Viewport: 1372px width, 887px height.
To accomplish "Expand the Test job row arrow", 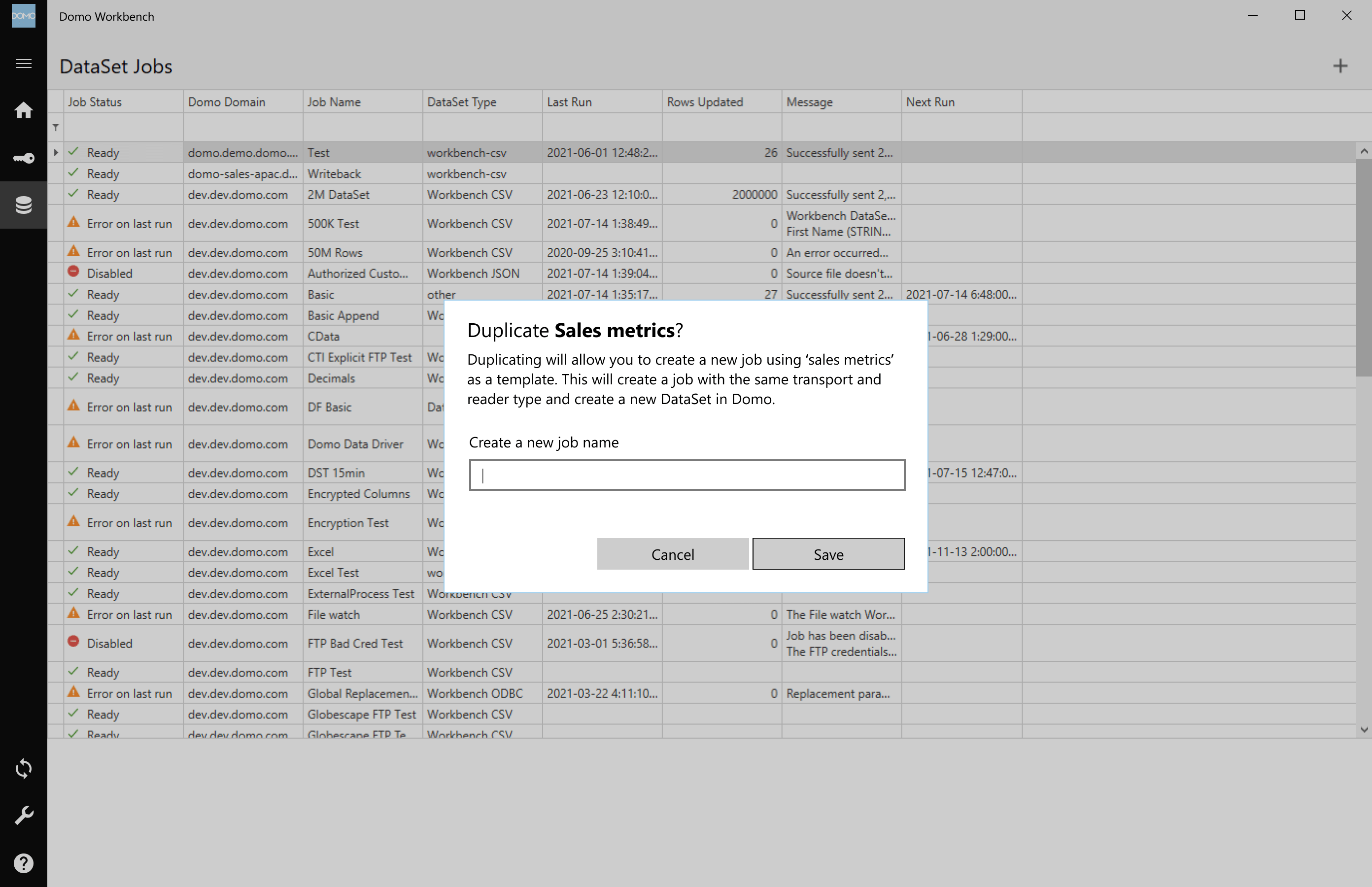I will 56,153.
